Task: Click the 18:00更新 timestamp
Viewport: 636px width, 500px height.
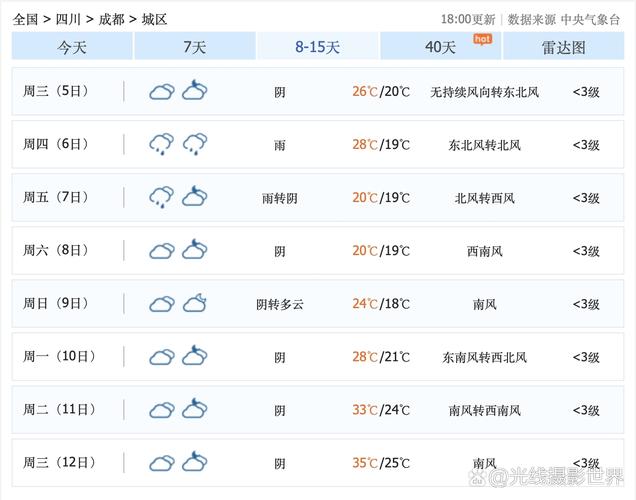Action: point(468,19)
